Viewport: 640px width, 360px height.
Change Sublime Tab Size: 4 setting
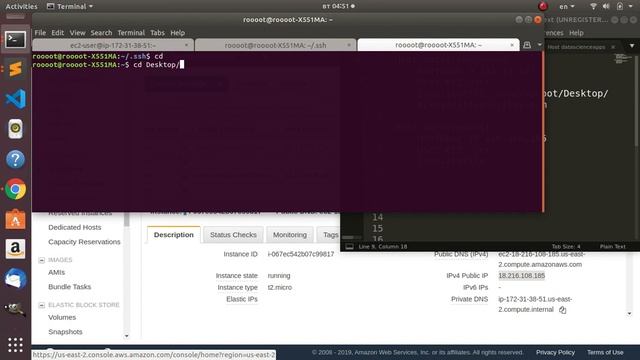click(566, 247)
